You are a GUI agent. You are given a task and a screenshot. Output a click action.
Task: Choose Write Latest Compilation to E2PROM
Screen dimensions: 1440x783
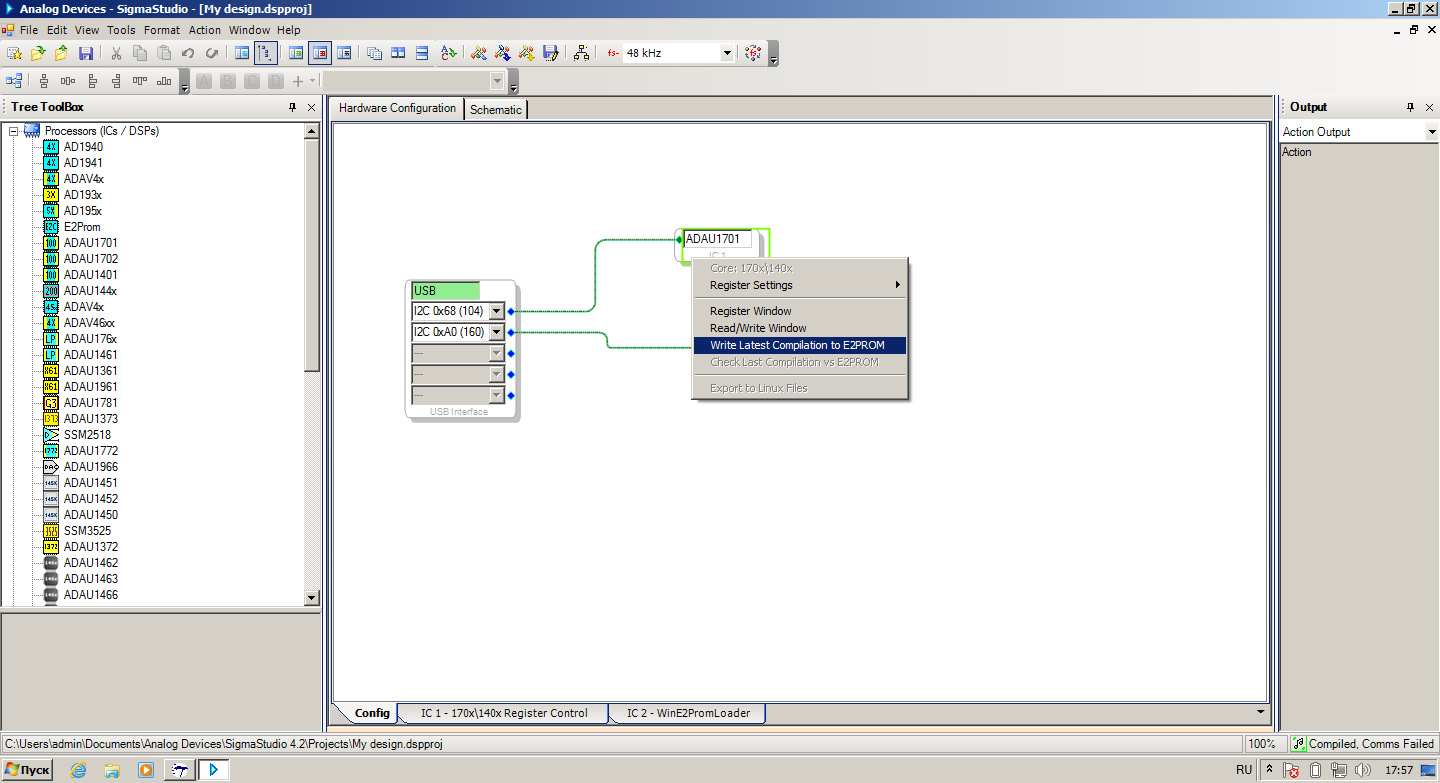click(800, 345)
